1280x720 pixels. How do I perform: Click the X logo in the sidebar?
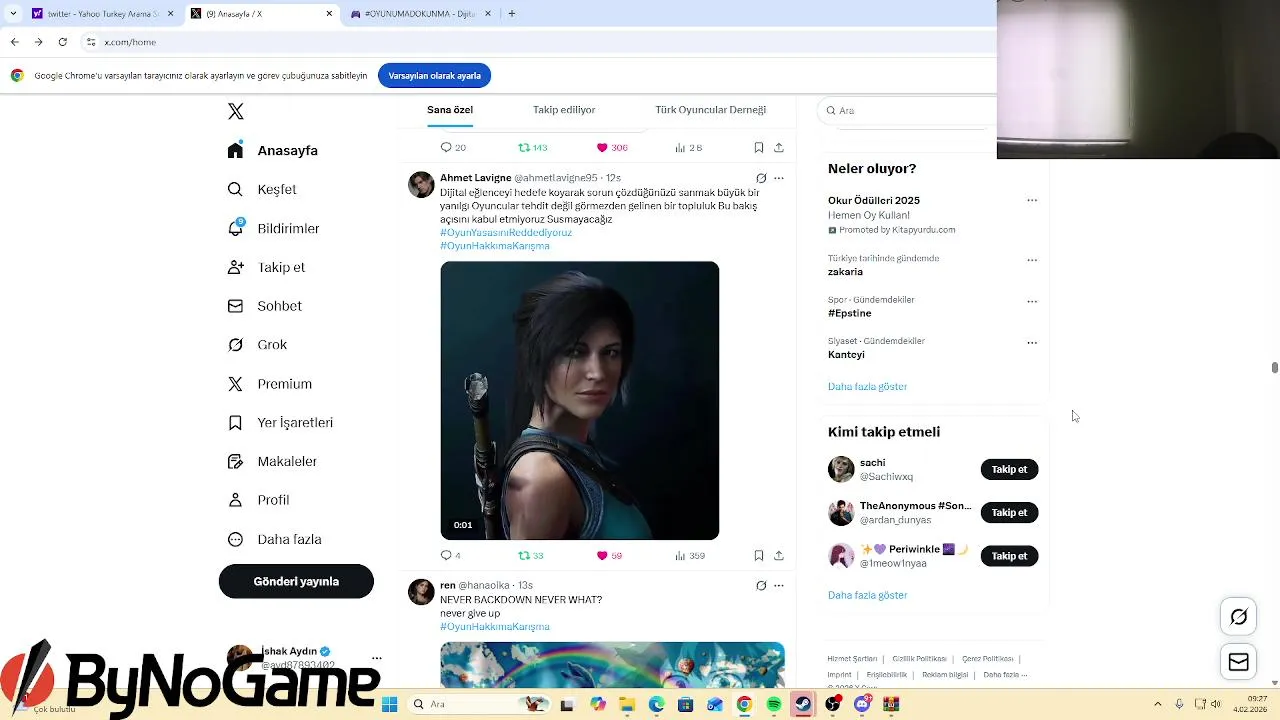235,111
